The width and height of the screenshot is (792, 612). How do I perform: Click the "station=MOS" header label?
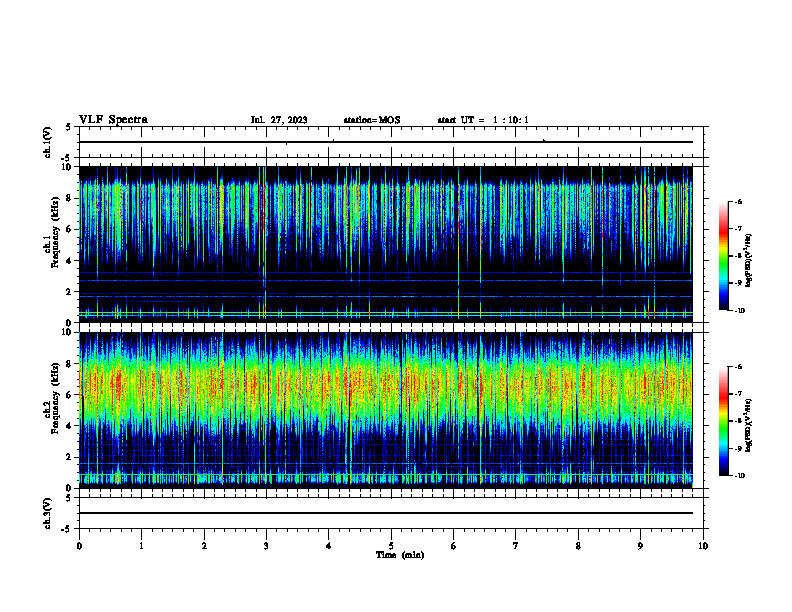[x=372, y=120]
